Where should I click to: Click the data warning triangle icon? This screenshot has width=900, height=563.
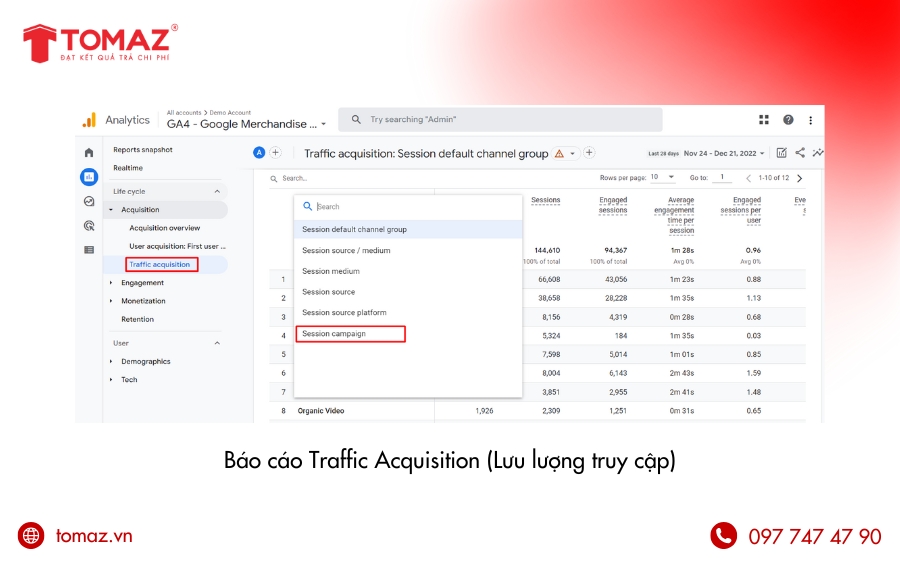(559, 154)
